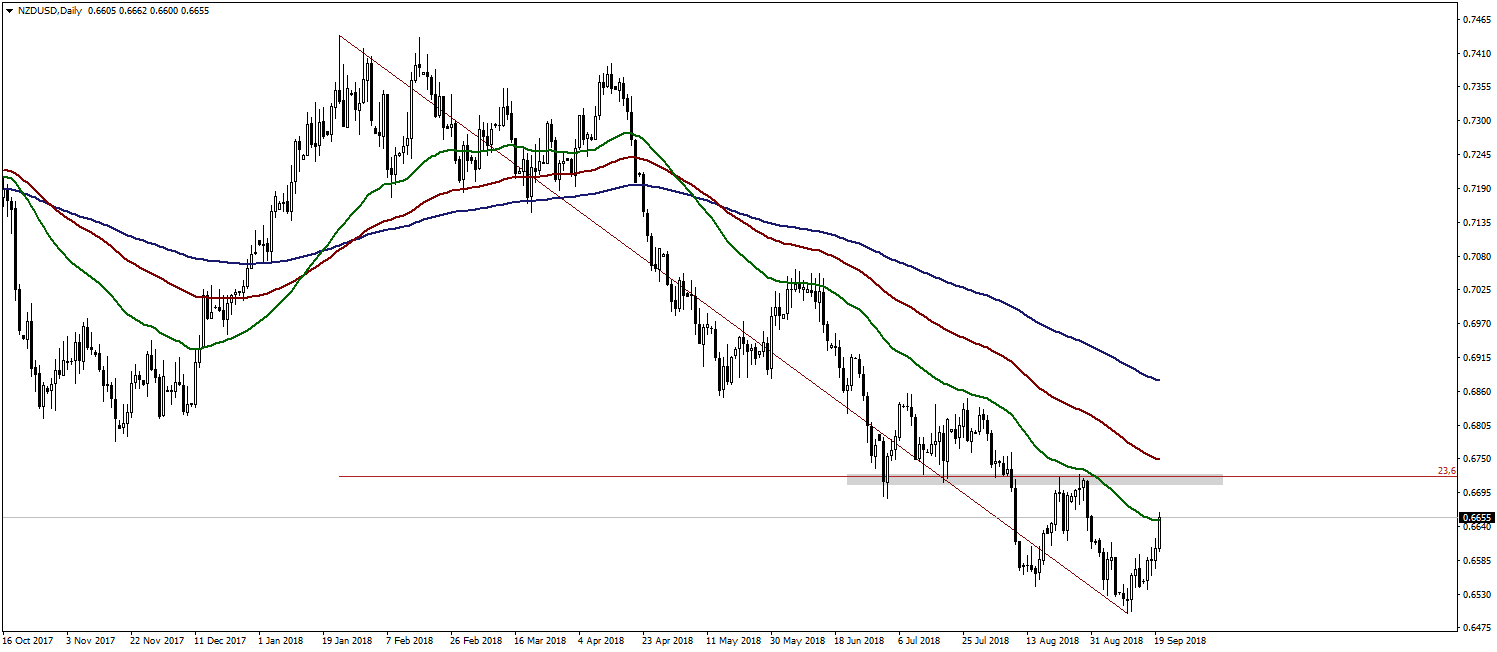Click the 0.6970 price axis label
This screenshot has width=1497, height=652.
(x=1476, y=324)
